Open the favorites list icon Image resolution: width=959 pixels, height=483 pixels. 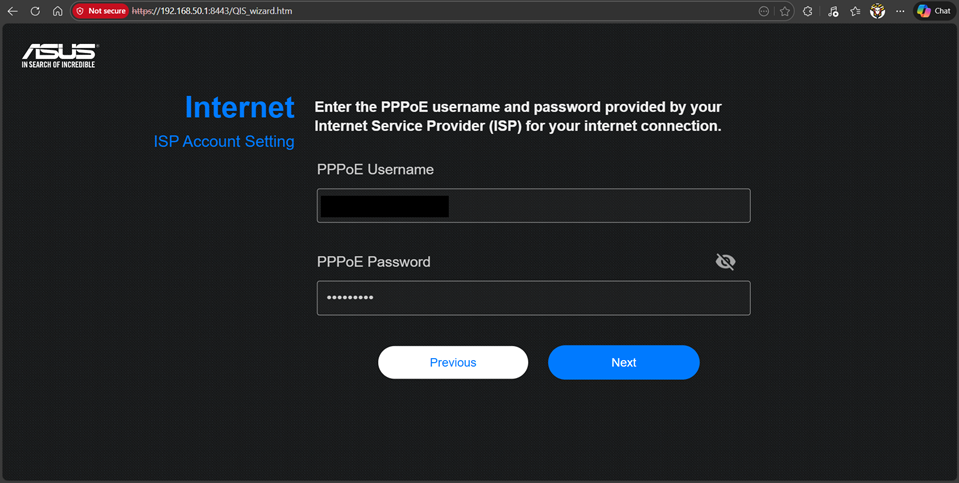pos(855,11)
